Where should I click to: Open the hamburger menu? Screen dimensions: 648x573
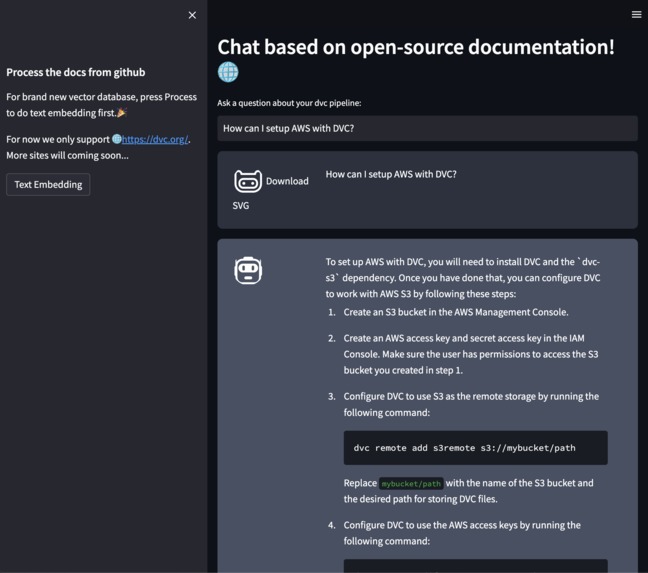coord(636,14)
